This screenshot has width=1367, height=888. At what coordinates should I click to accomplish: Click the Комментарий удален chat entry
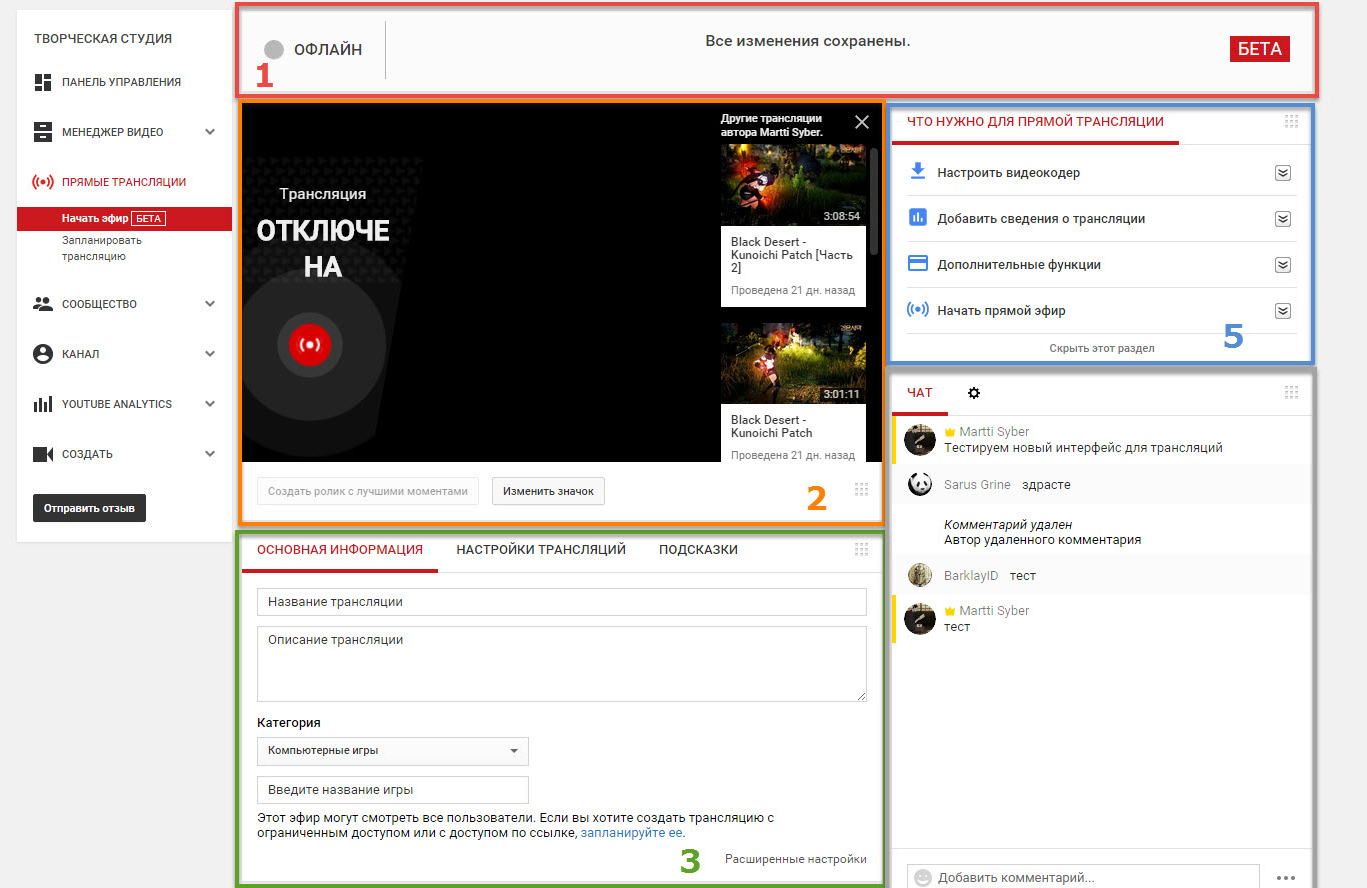pos(1008,524)
